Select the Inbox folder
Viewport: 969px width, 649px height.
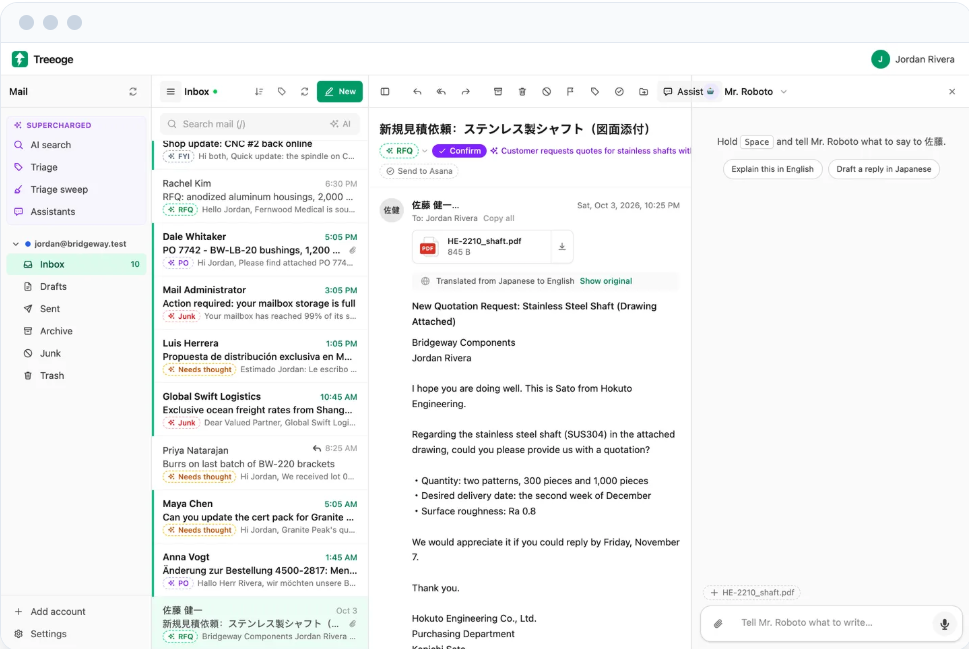(x=77, y=264)
